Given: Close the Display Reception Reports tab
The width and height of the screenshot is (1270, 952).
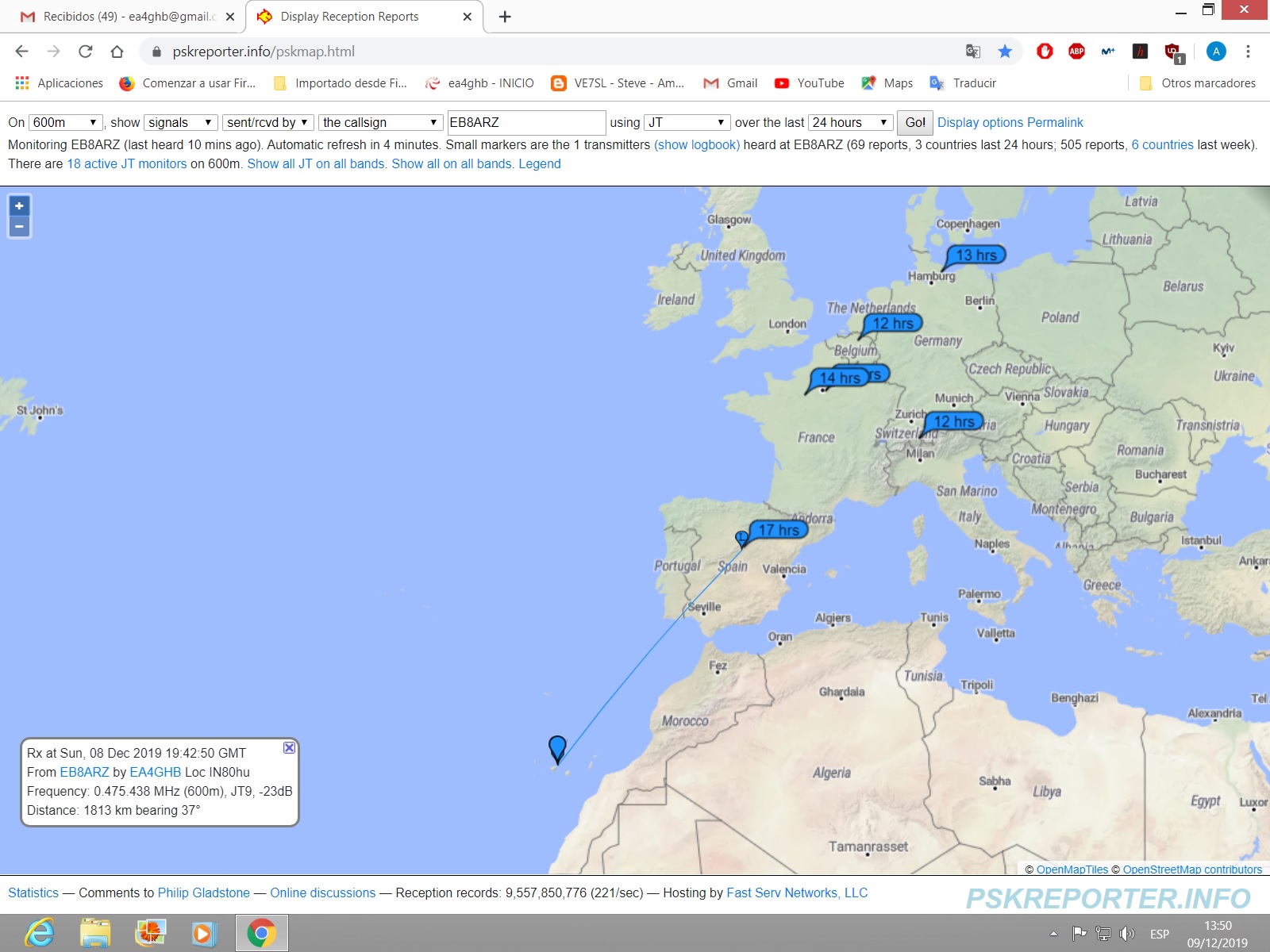Looking at the screenshot, I should [467, 17].
